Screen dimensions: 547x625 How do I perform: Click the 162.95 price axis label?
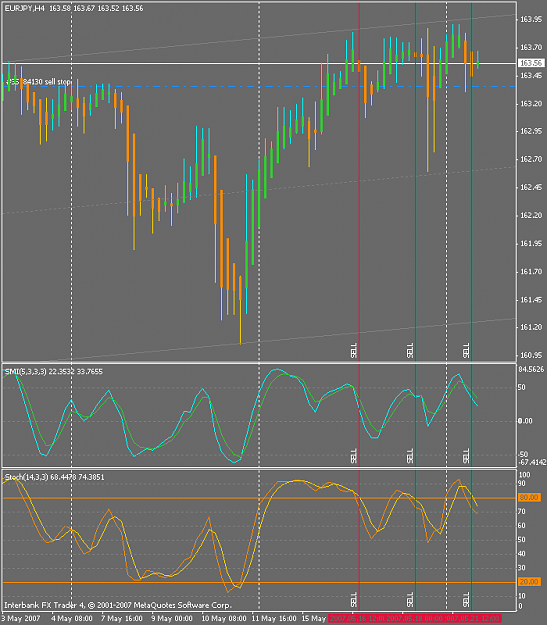[531, 131]
